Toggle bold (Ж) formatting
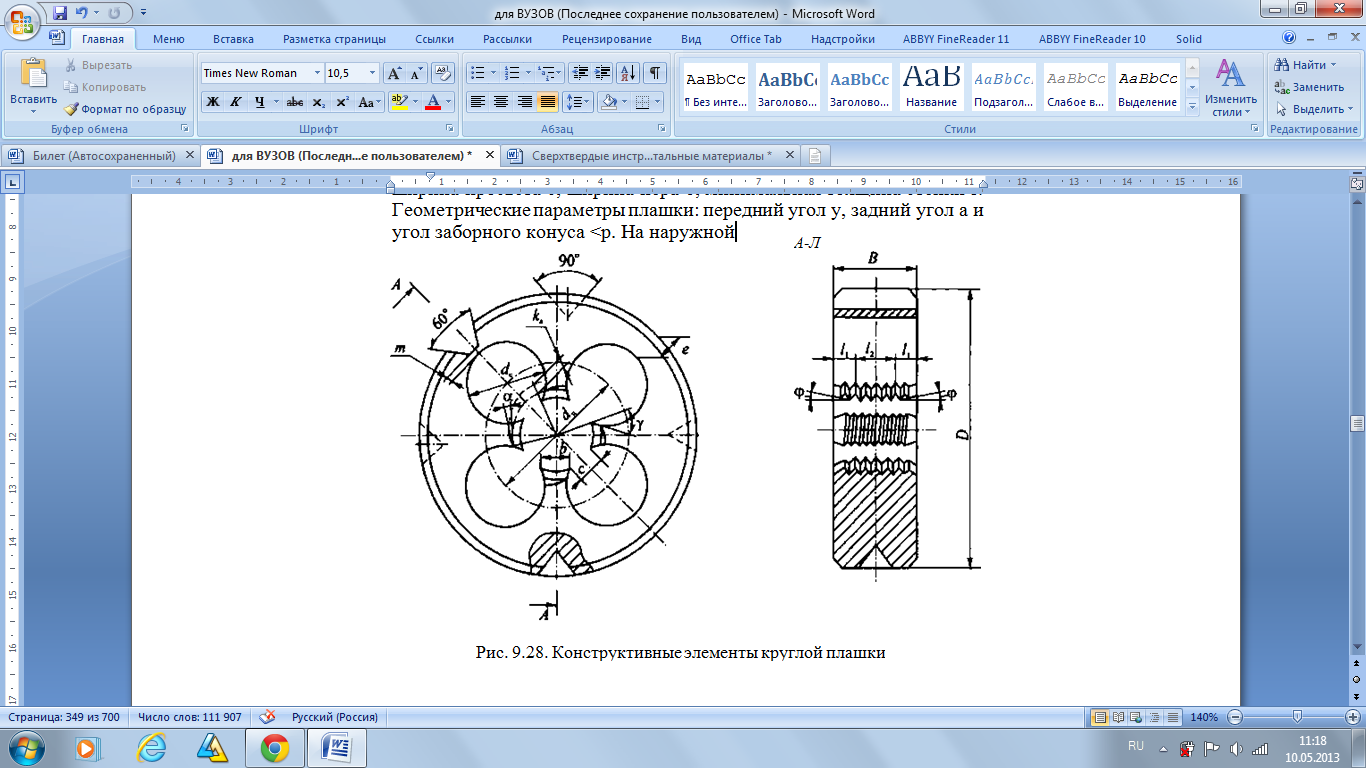 tap(212, 102)
